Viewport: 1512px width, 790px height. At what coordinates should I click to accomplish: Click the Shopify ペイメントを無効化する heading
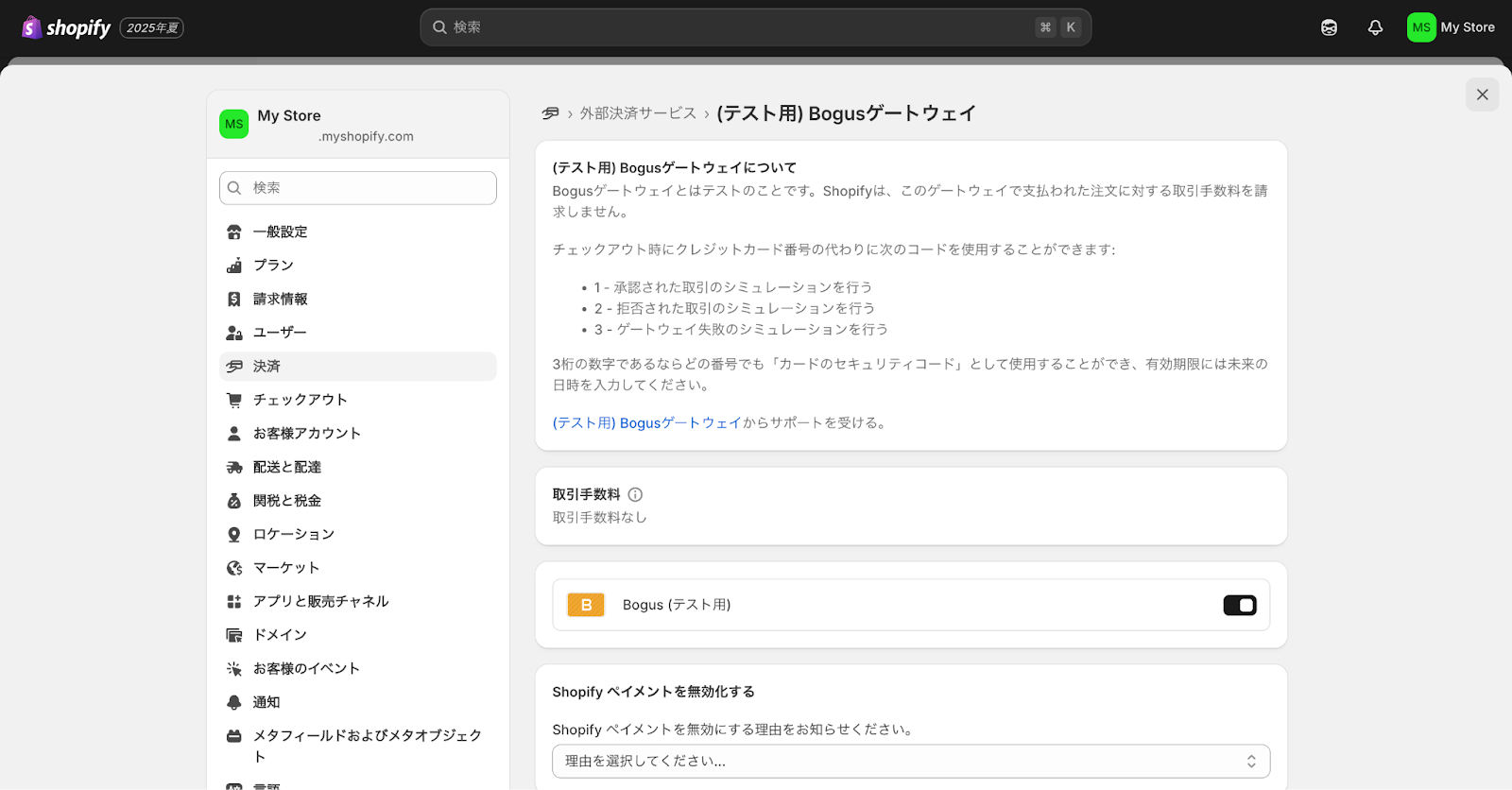[x=653, y=692]
